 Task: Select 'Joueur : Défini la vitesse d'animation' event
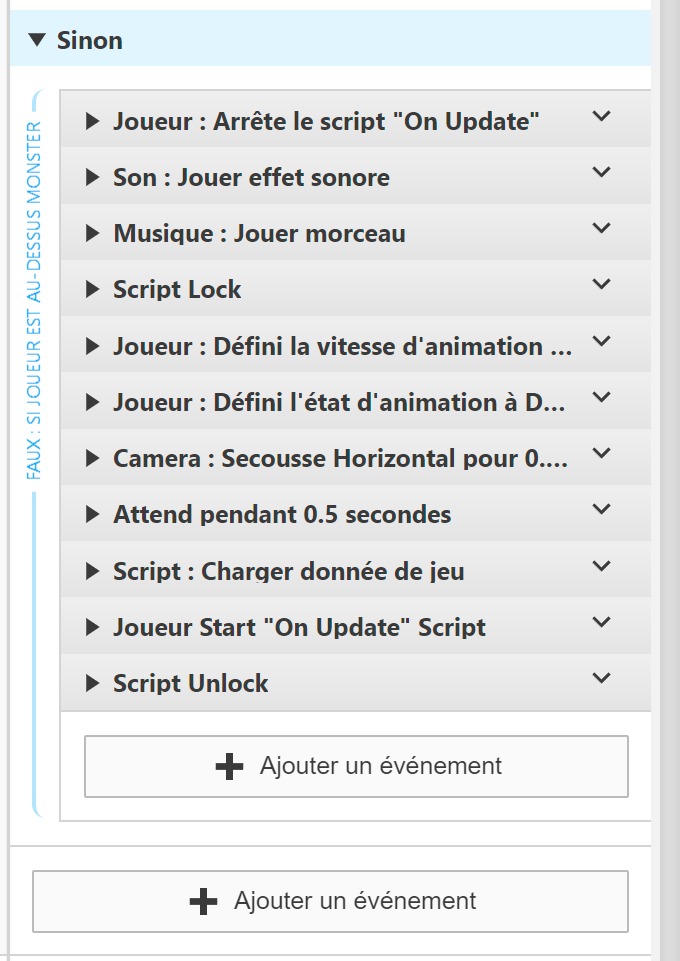coord(342,347)
